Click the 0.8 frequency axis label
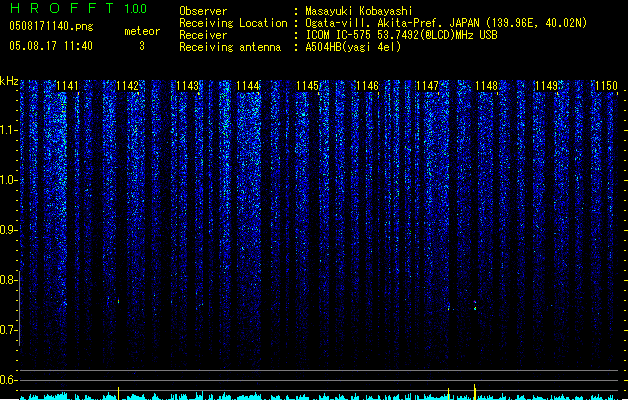Viewport: 629px width, 400px height. coord(8,280)
